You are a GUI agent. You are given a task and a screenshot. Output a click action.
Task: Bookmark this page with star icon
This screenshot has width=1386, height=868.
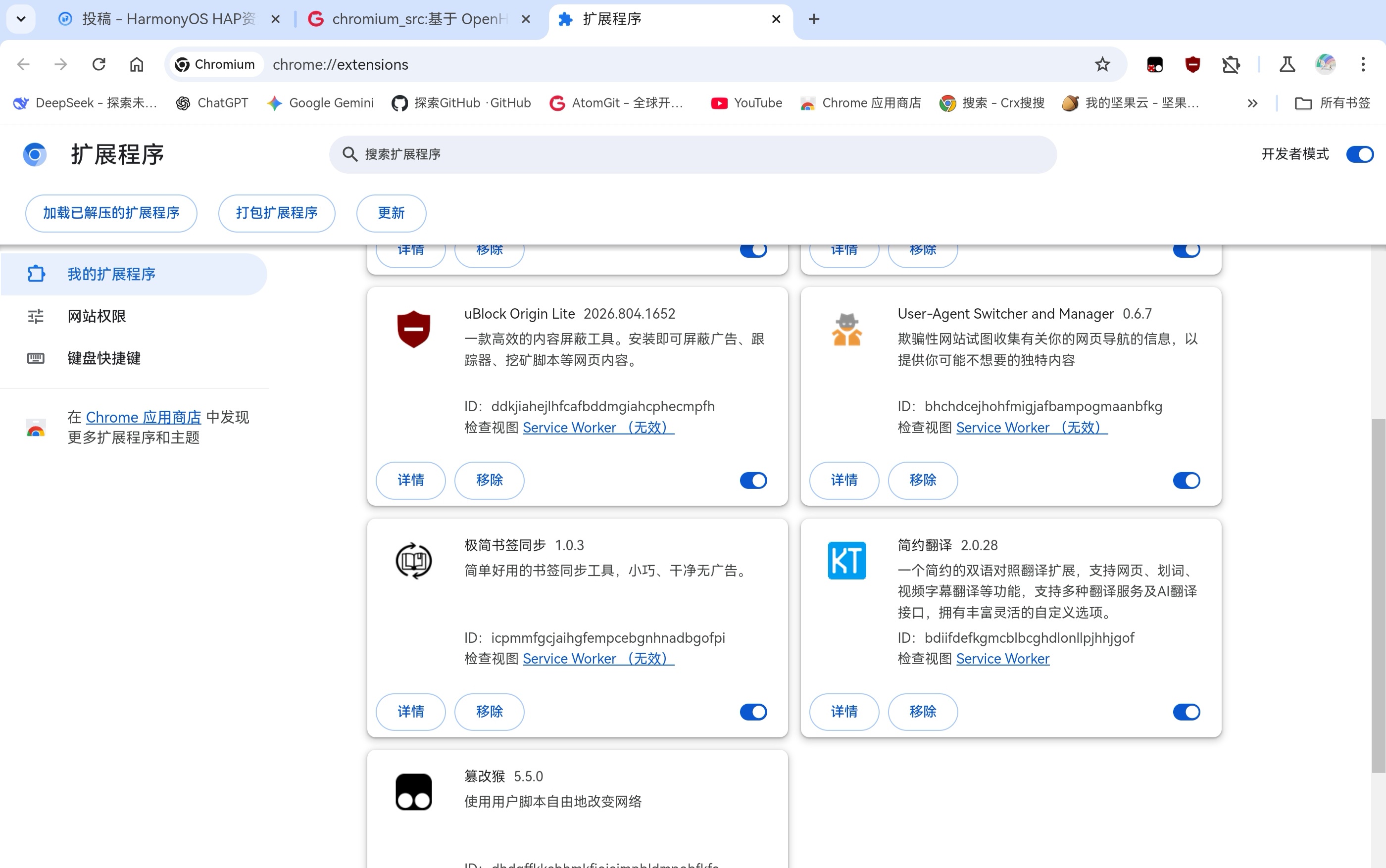1102,64
